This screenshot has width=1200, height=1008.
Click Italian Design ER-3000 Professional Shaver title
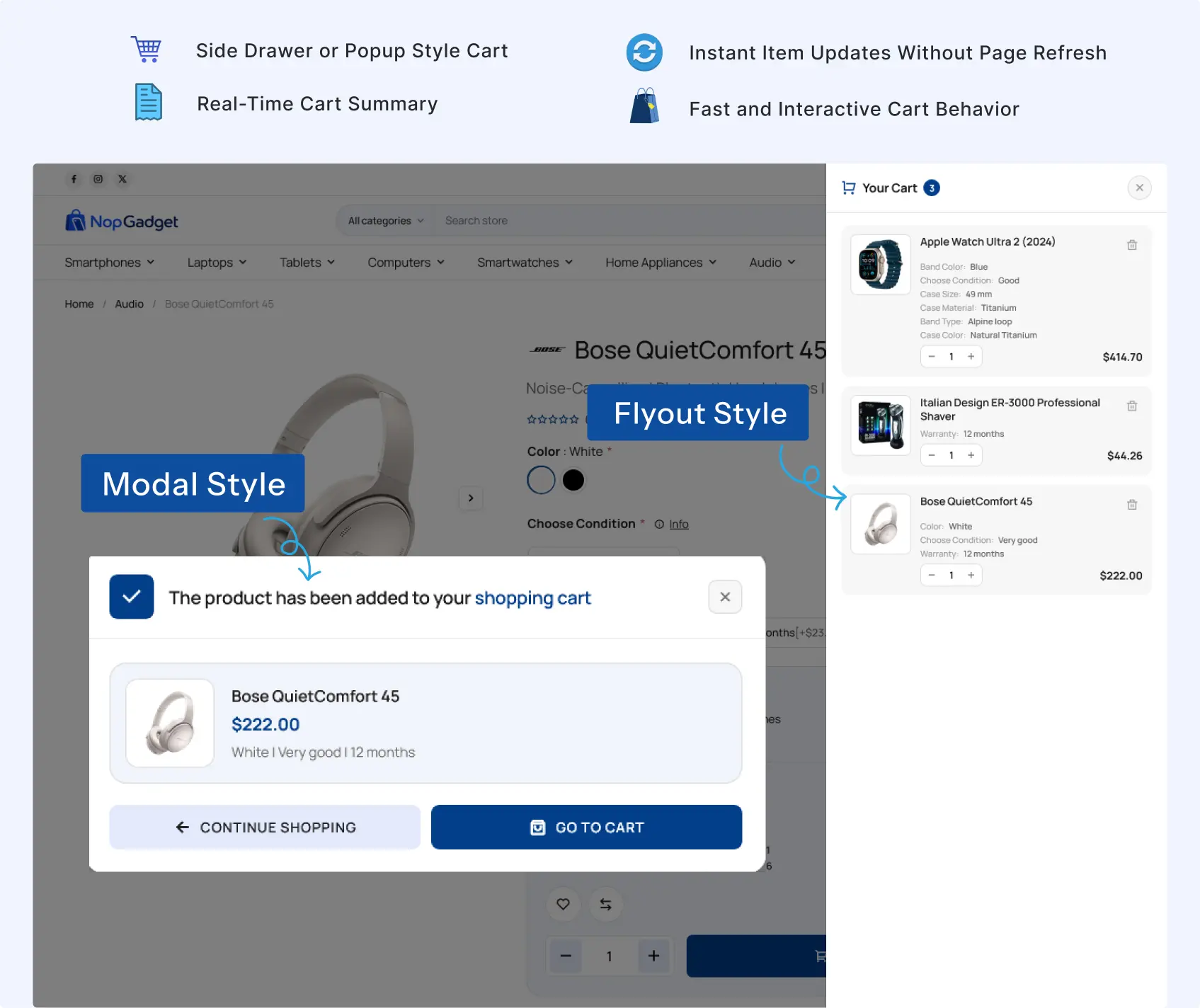pyautogui.click(x=1010, y=410)
